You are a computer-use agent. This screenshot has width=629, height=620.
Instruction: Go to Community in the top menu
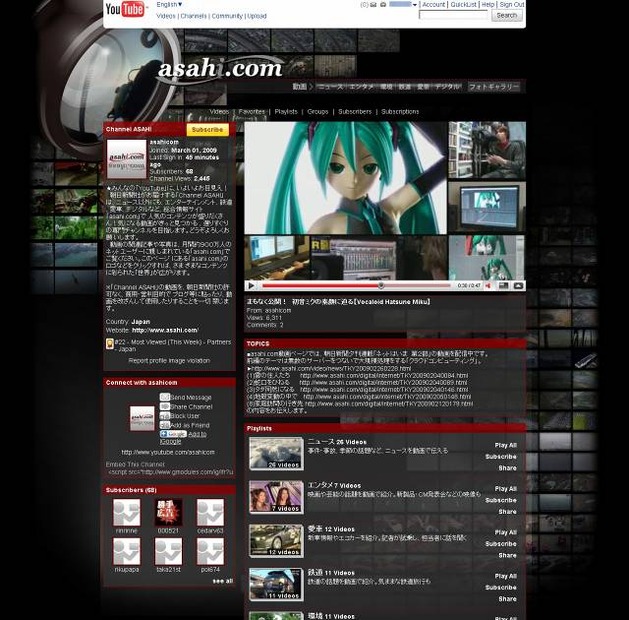227,16
